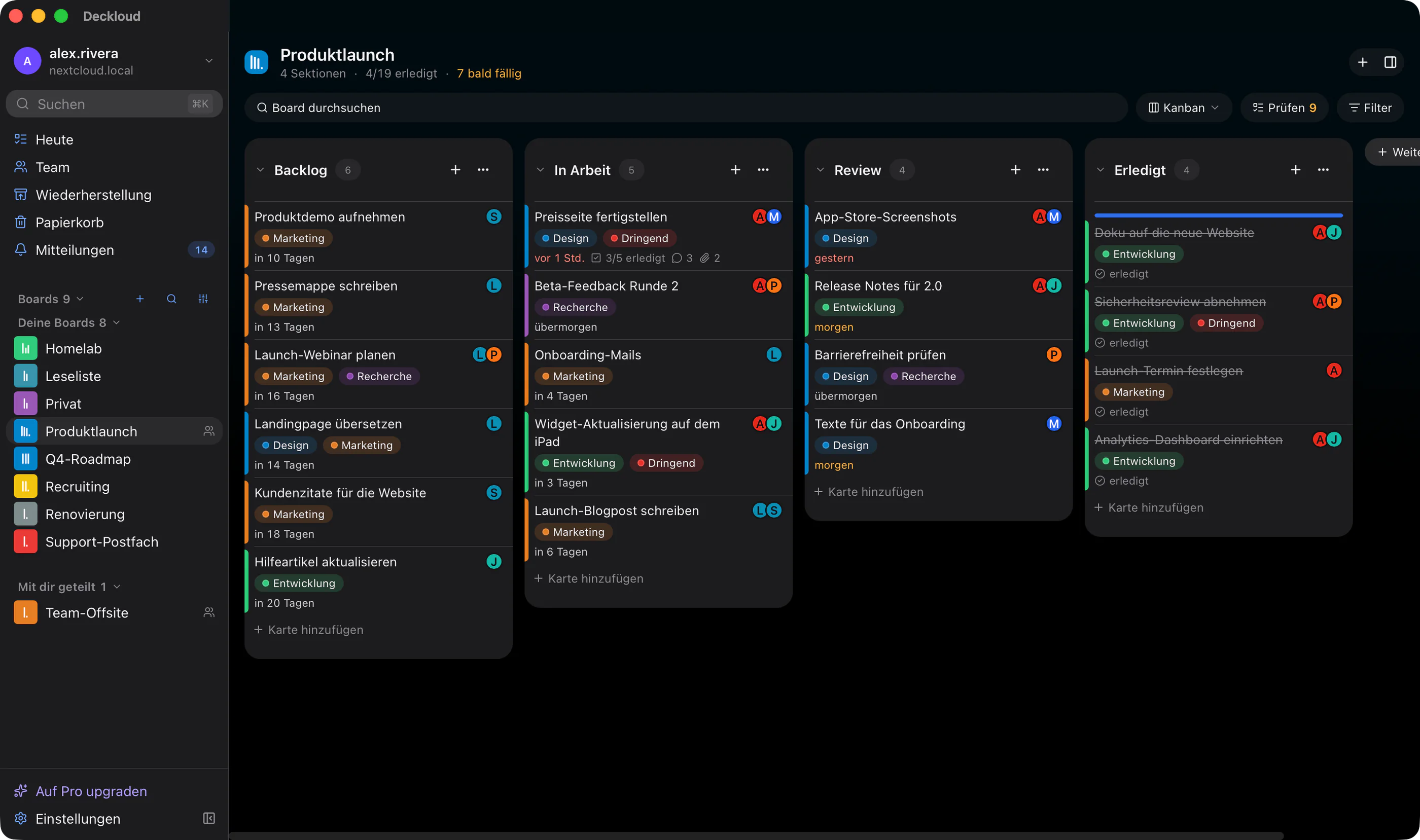Toggle the side panel icon at top right
The image size is (1420, 840).
pyautogui.click(x=1390, y=62)
